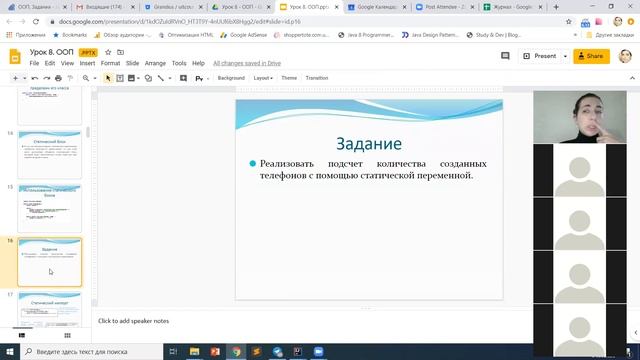The height and width of the screenshot is (360, 640).
Task: Open the View menu
Action: point(67,63)
